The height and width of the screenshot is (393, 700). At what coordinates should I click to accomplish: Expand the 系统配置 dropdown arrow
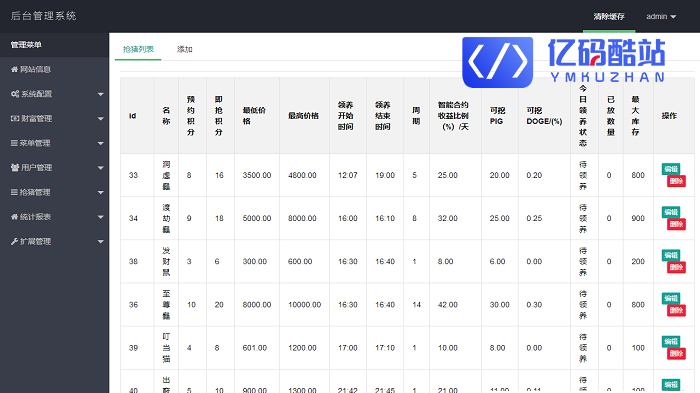click(100, 94)
